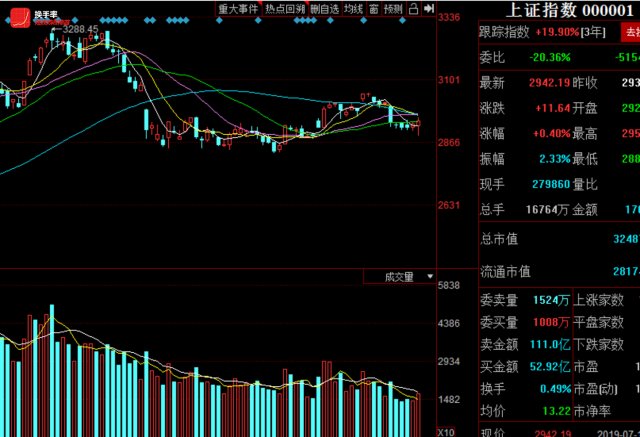Click the red 去 button beside 跟踪指数
The height and width of the screenshot is (437, 640).
(x=631, y=32)
